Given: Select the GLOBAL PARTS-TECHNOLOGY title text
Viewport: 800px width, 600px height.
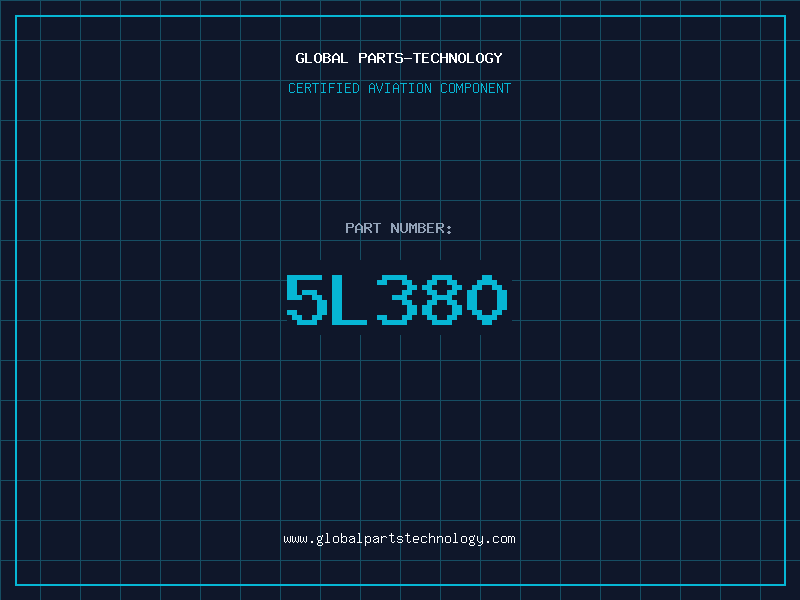Looking at the screenshot, I should [399, 58].
